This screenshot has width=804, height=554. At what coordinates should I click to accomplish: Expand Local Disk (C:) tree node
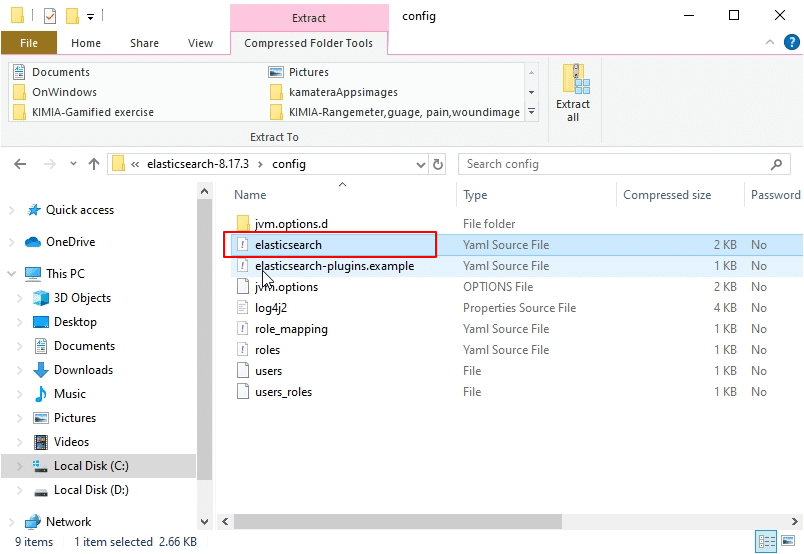pyautogui.click(x=19, y=466)
